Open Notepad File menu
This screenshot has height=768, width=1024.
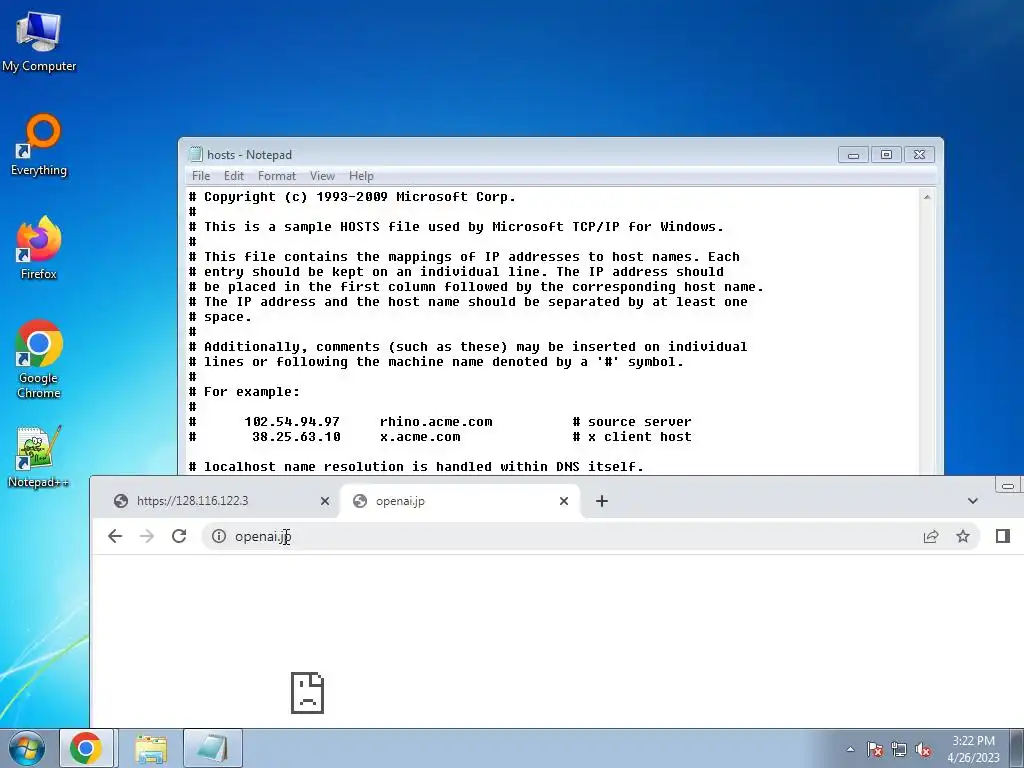point(201,176)
